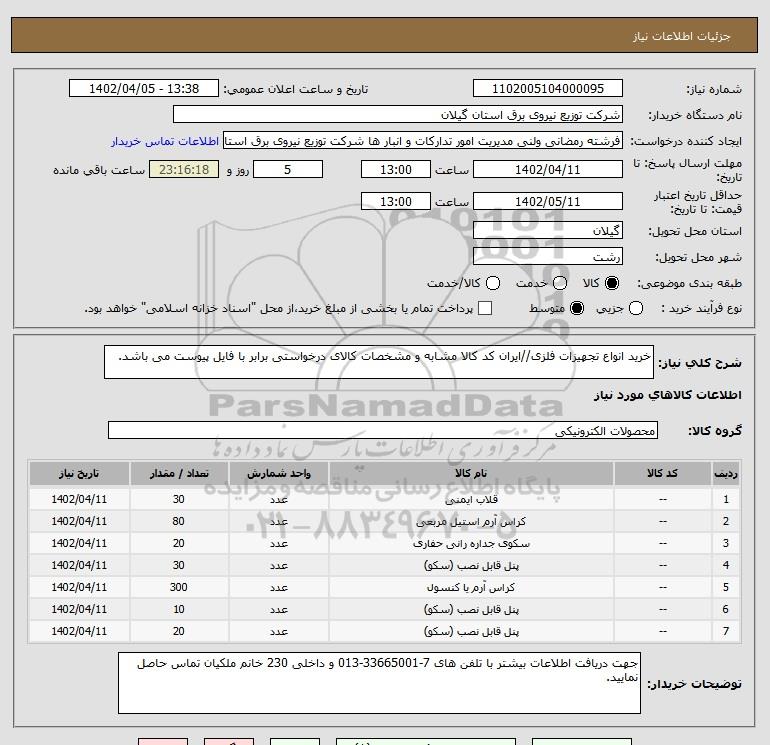Click the remaining time countdown 23:16:18
The height and width of the screenshot is (745, 770).
click(x=184, y=169)
